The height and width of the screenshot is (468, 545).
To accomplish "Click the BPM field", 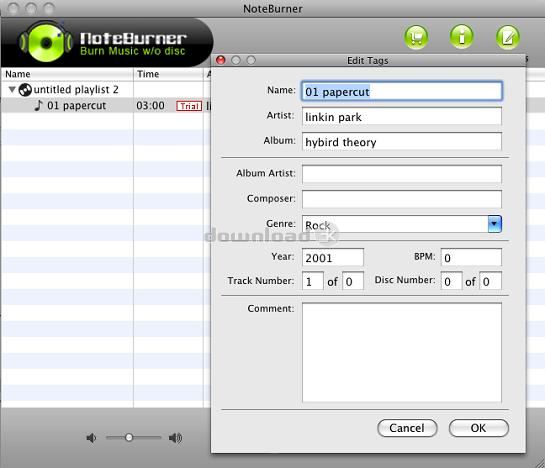I will point(471,257).
